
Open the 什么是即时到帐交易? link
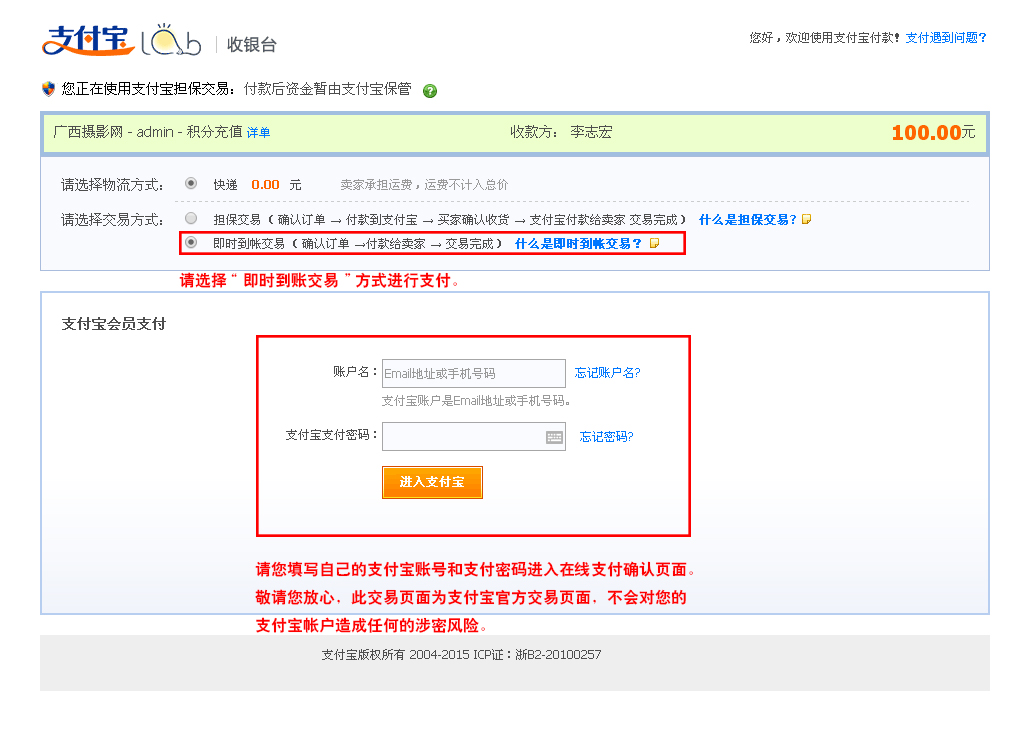(578, 244)
